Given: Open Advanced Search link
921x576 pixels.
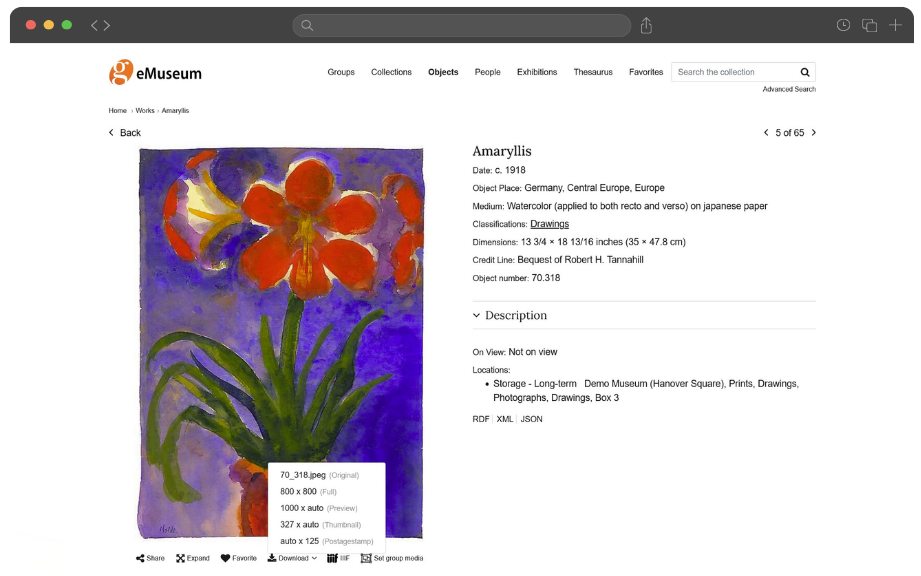Looking at the screenshot, I should (789, 89).
